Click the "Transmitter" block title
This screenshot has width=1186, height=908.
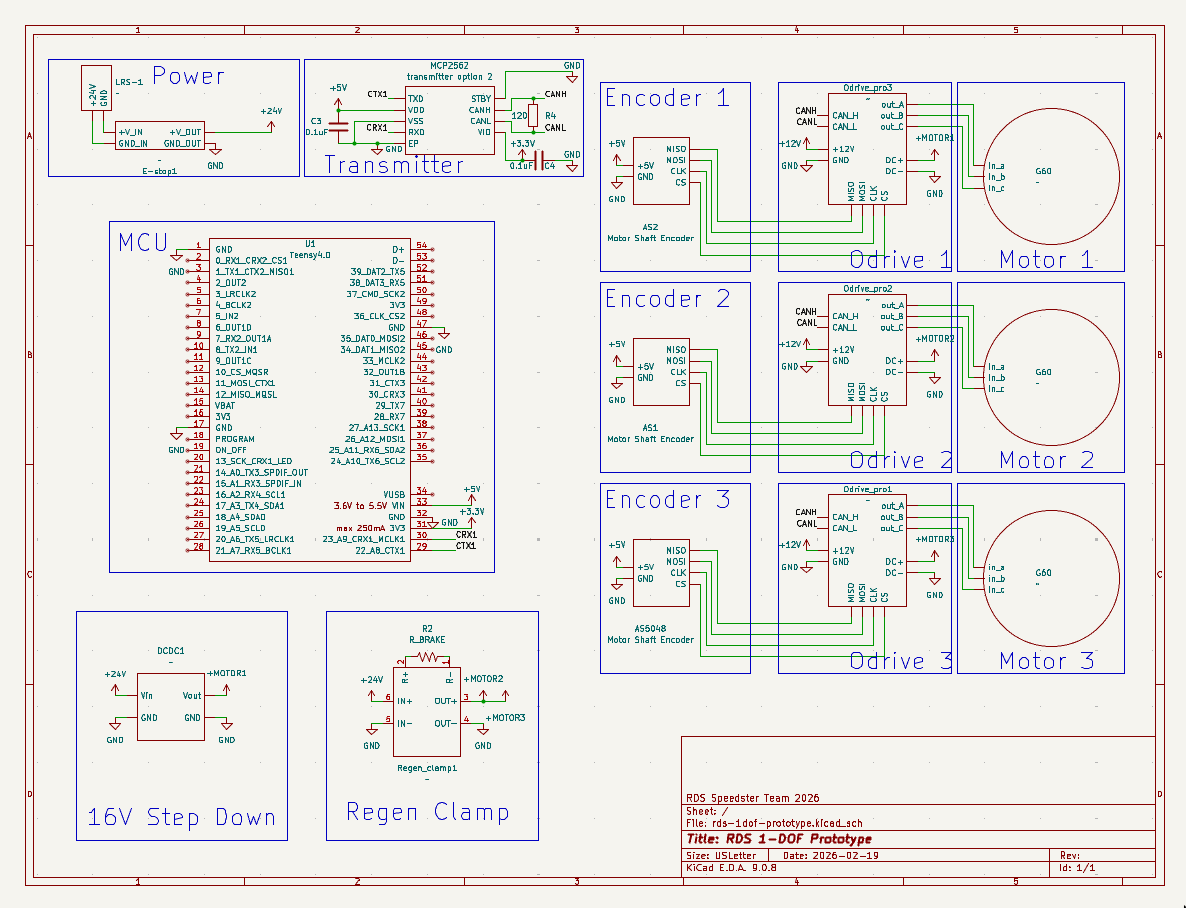pos(394,164)
